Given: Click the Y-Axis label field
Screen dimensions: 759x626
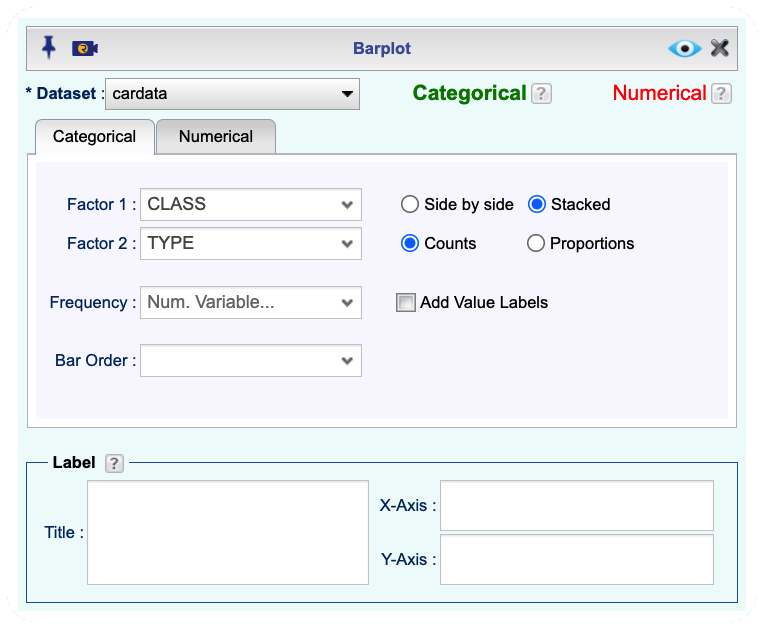Looking at the screenshot, I should (577, 560).
